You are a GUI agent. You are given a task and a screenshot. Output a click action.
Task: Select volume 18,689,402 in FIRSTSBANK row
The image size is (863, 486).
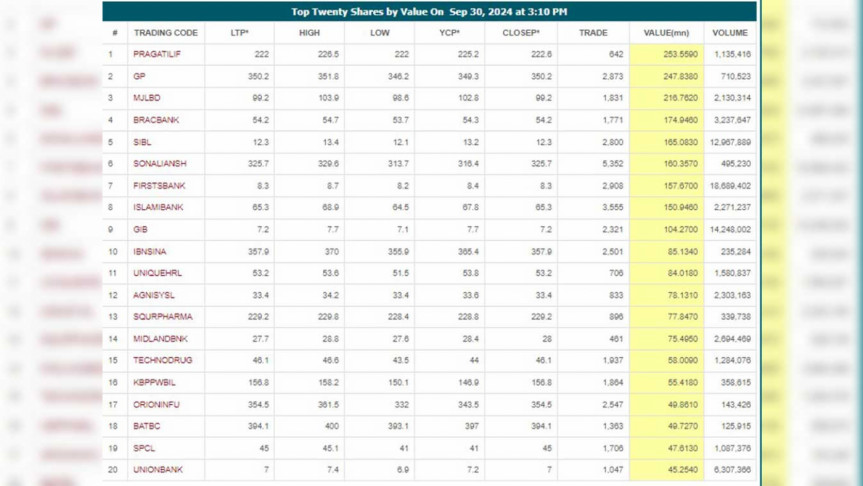click(730, 185)
